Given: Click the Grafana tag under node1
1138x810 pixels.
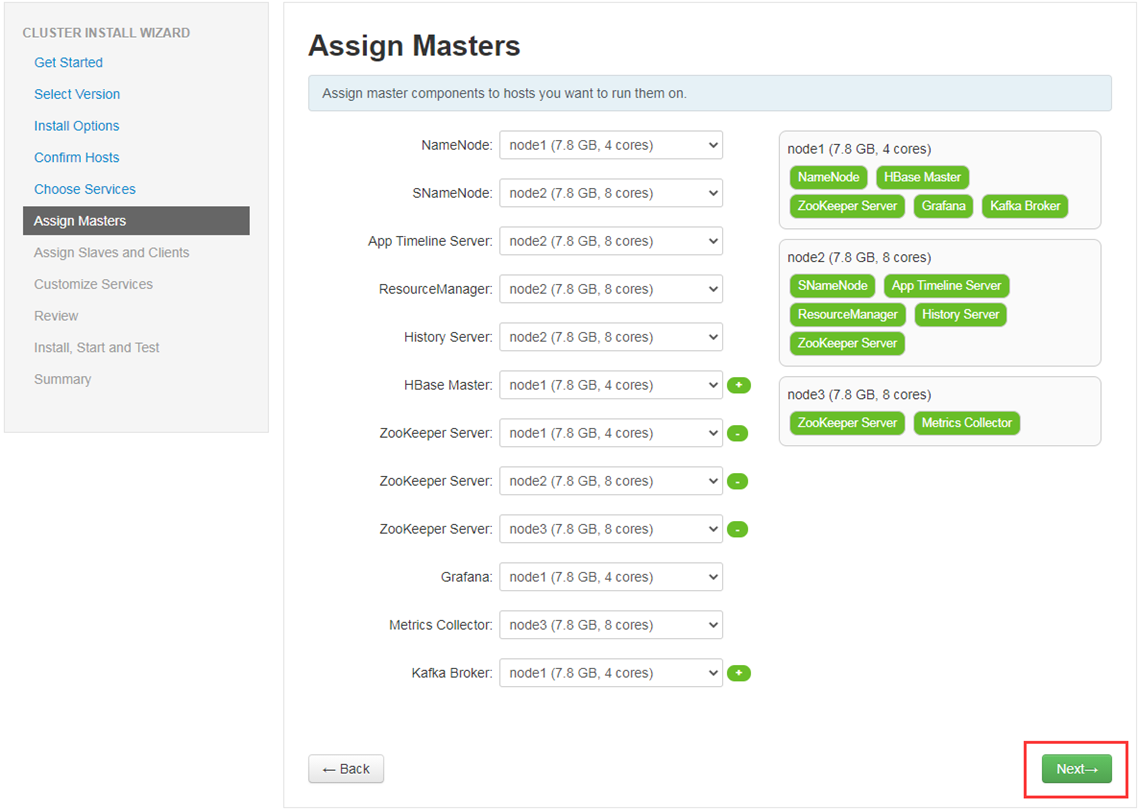Looking at the screenshot, I should pos(943,206).
